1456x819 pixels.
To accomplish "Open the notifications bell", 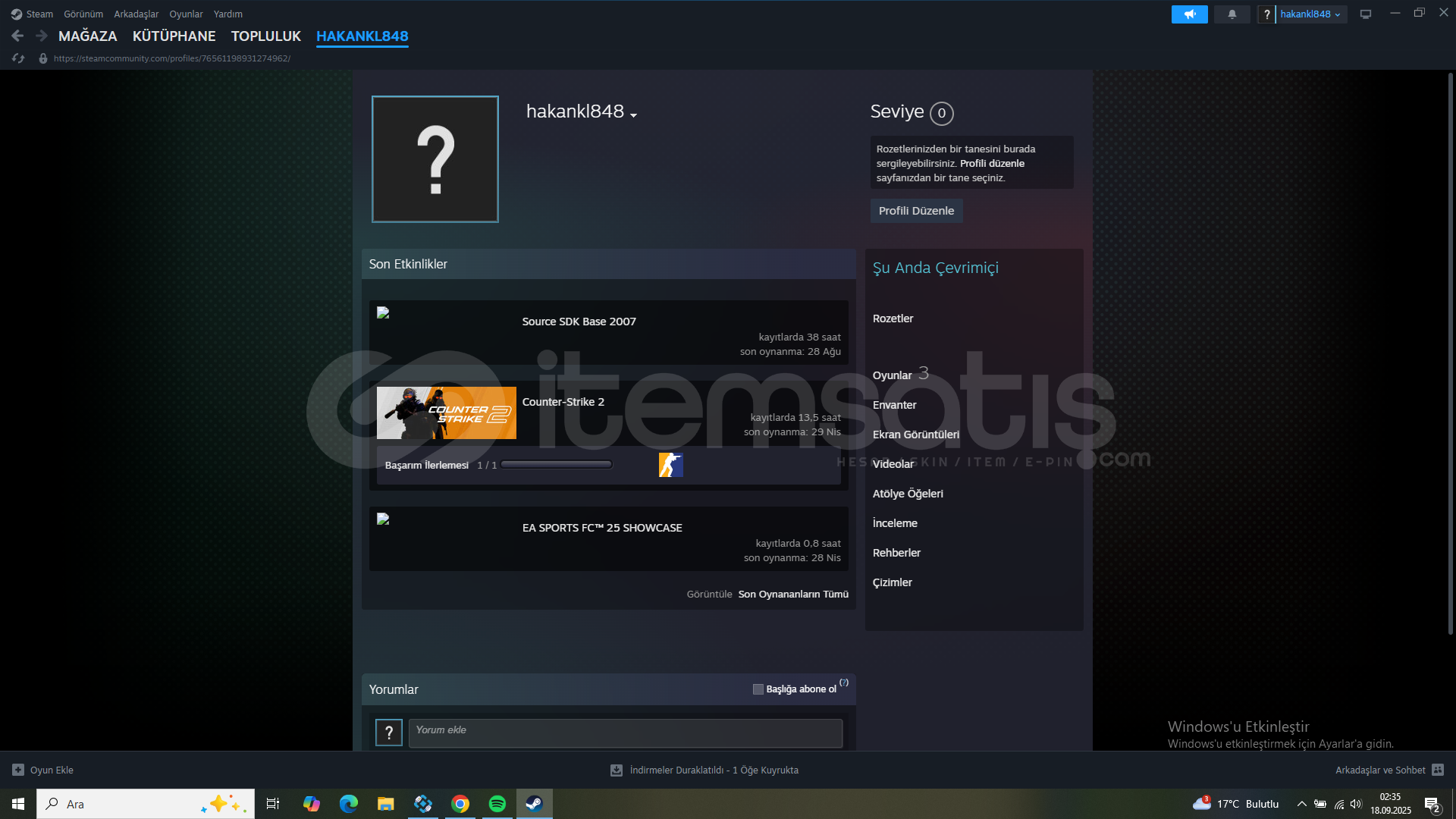I will coord(1232,14).
